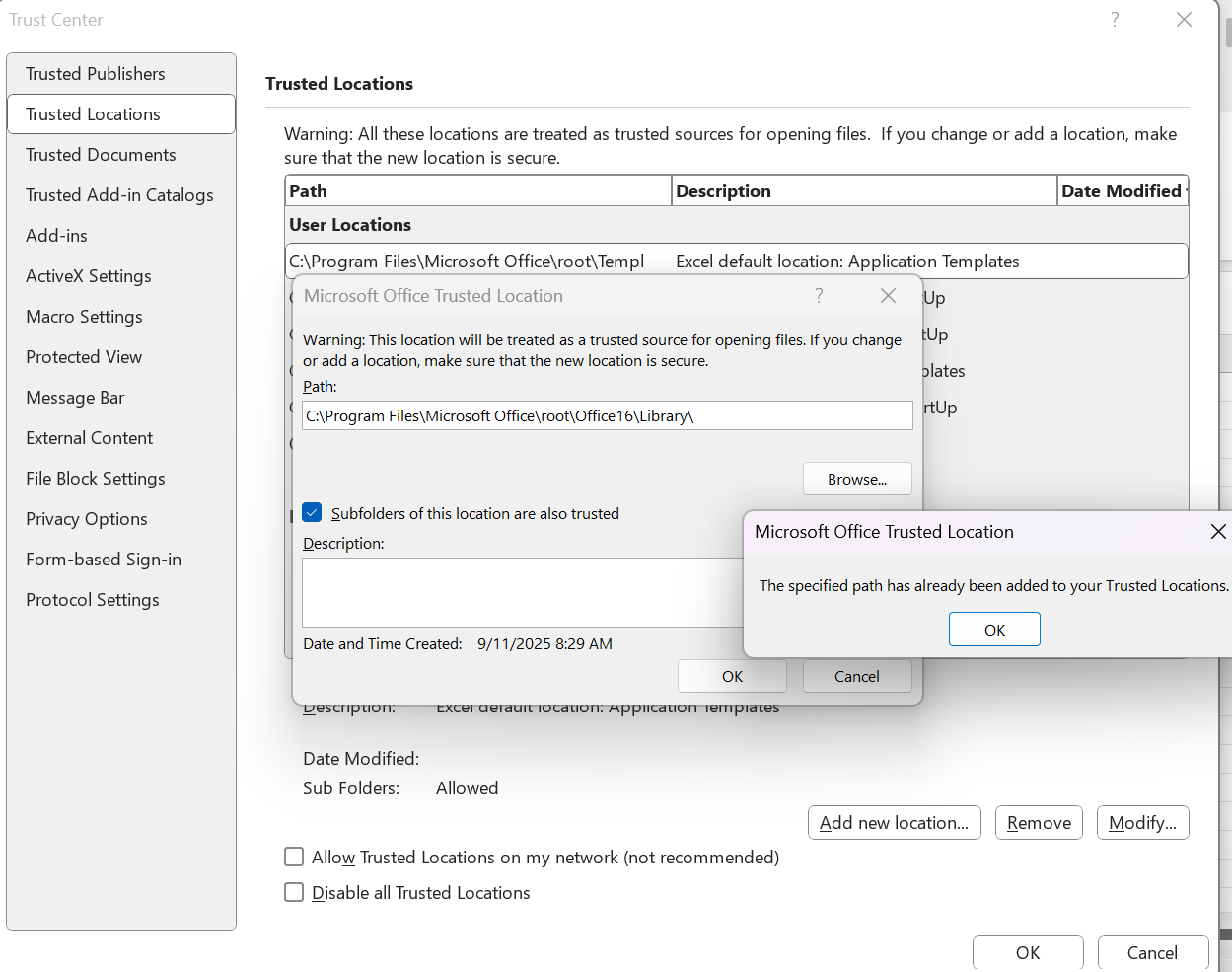Remove the selected trusted location
The width and height of the screenshot is (1232, 972).
[1039, 823]
